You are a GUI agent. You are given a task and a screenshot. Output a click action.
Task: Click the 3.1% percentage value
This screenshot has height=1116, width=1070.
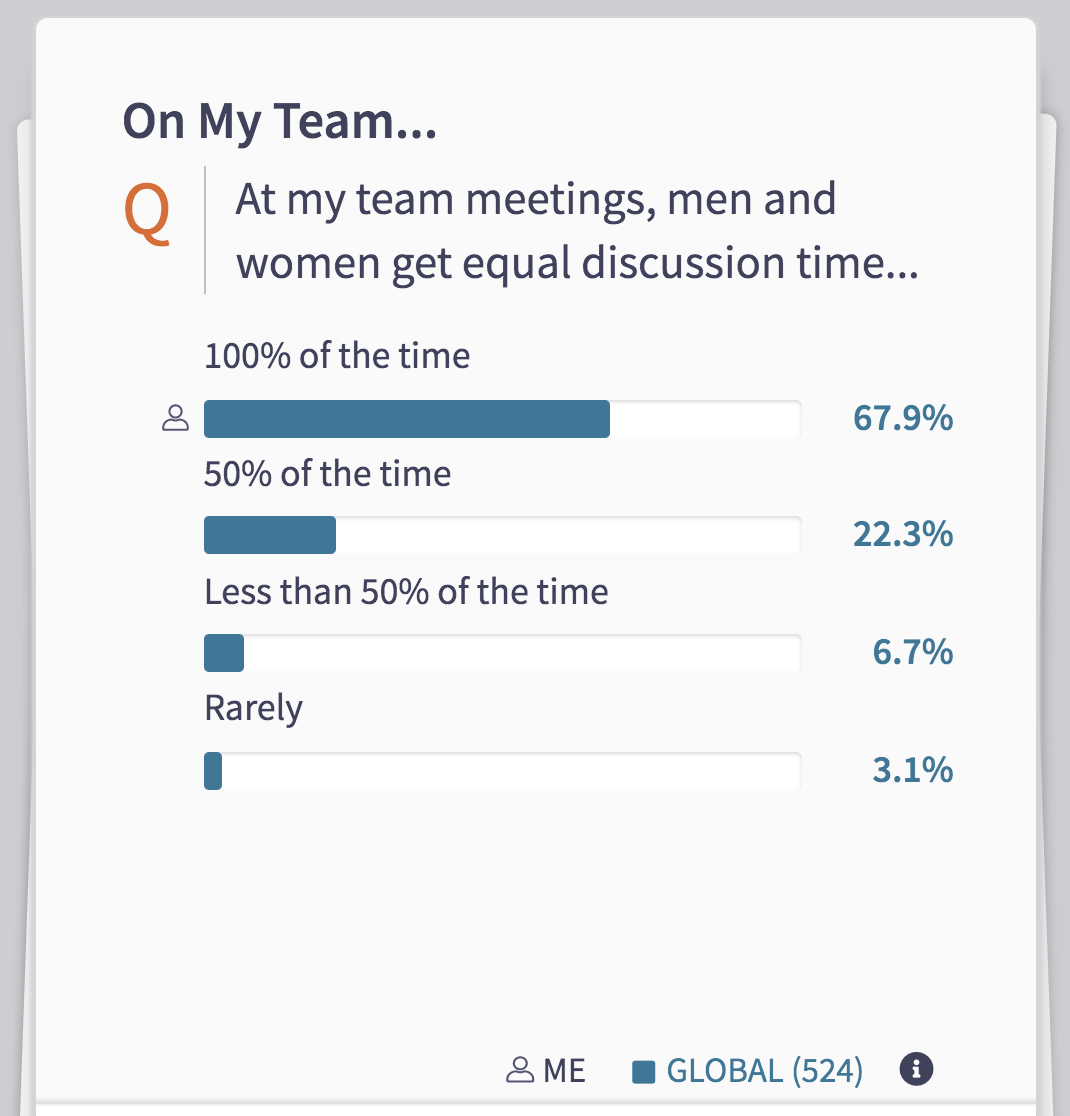point(913,770)
